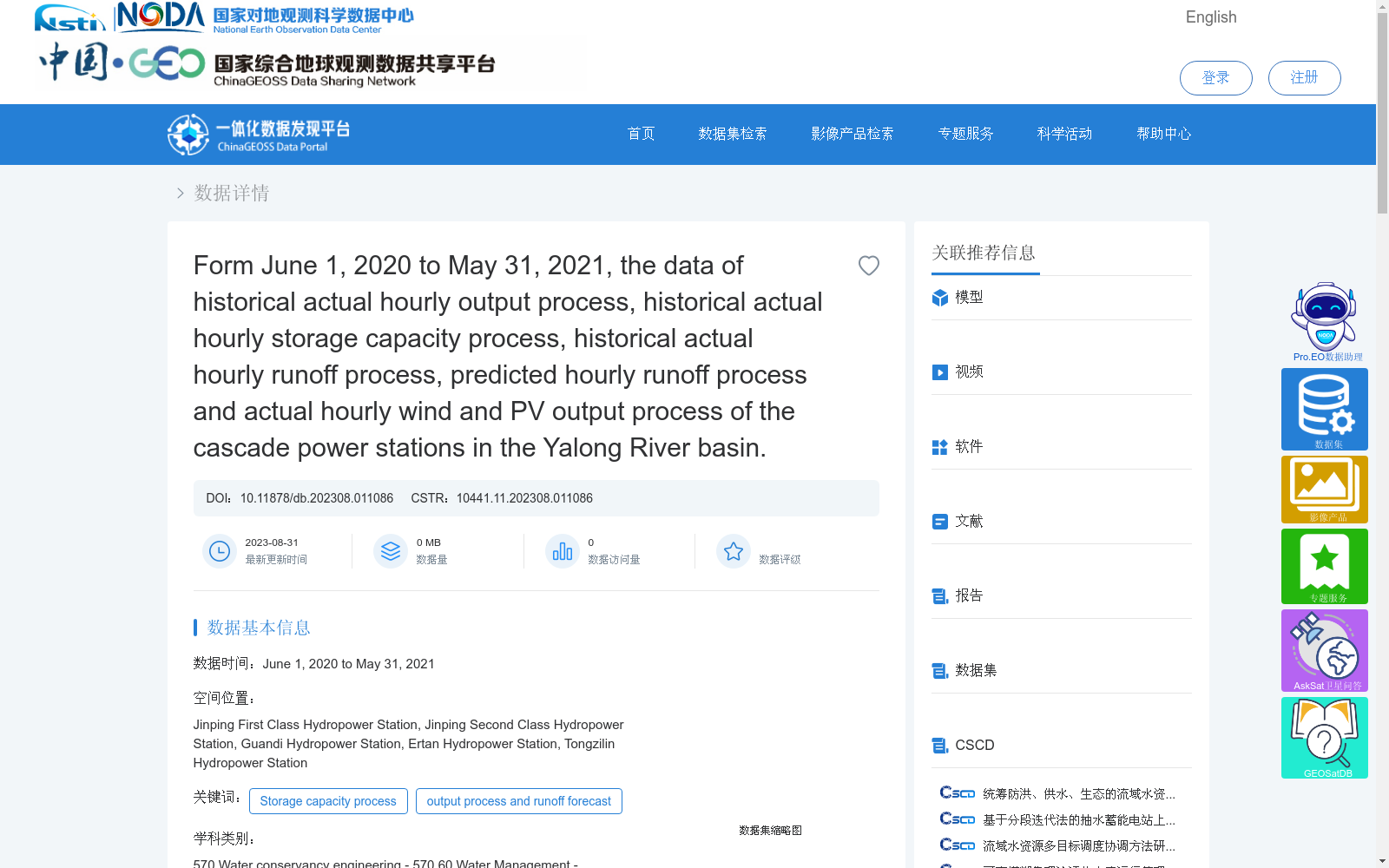Click the scrollbar down arrow
Screen dimensions: 1389x868
1382,861
